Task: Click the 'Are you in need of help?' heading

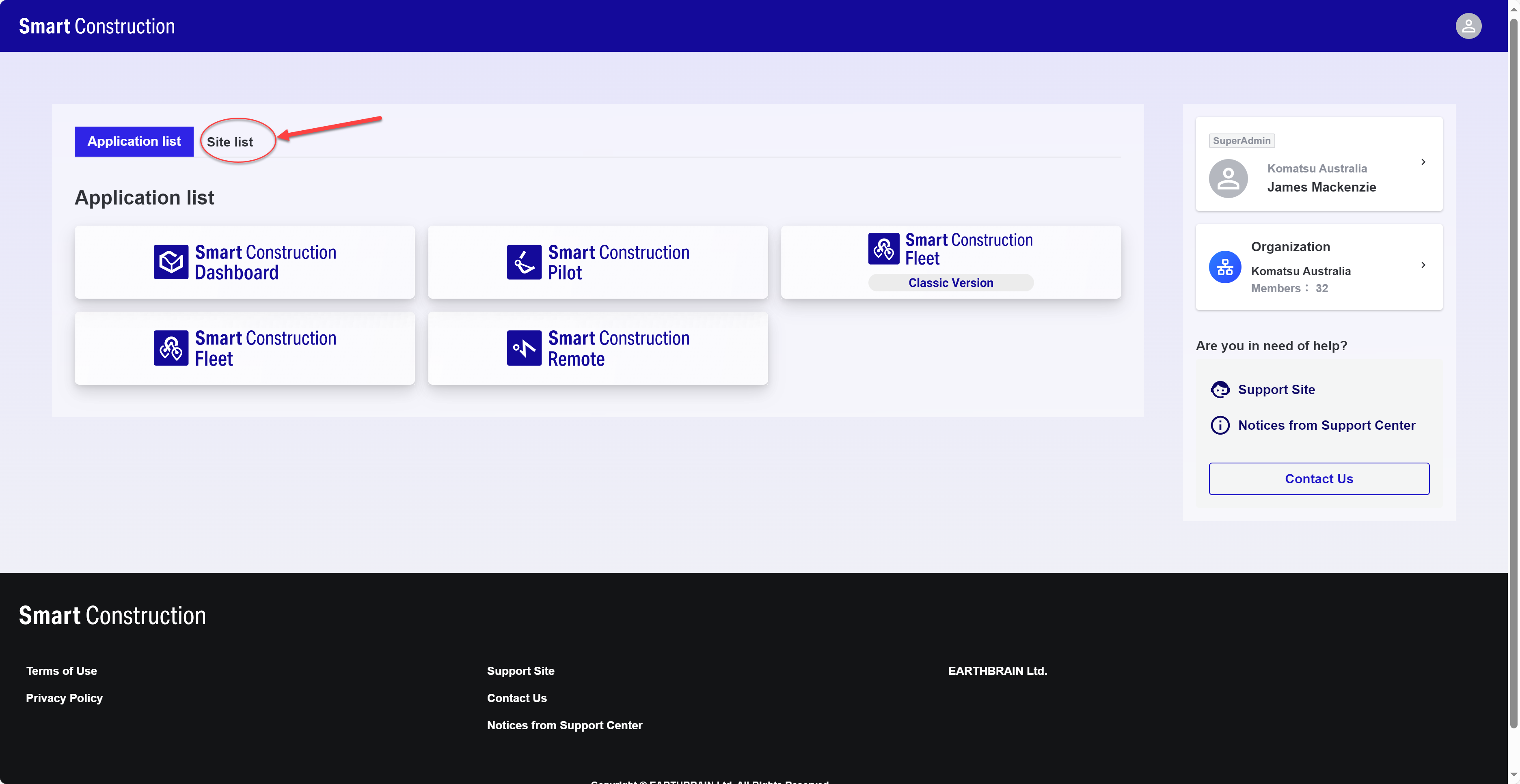Action: (1271, 346)
